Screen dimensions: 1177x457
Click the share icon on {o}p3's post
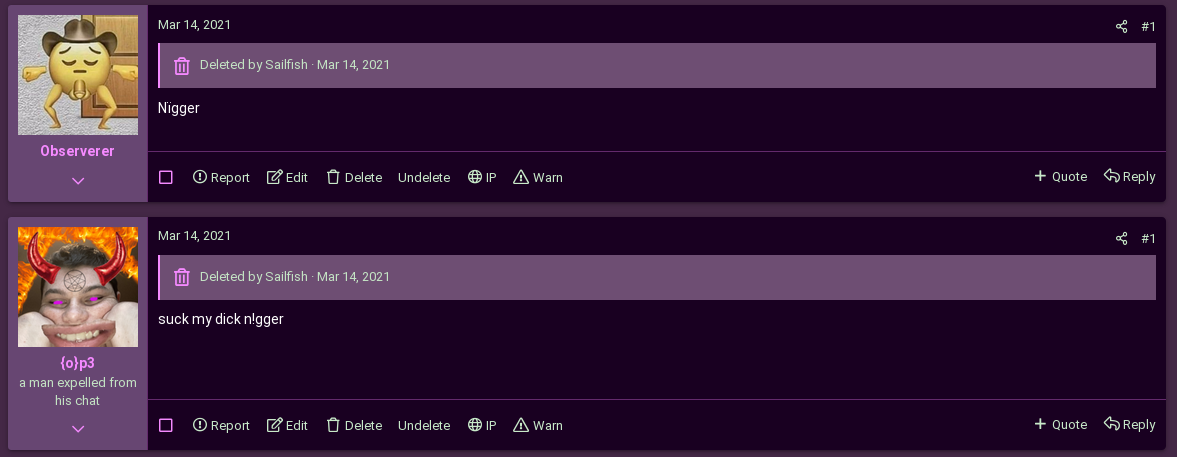pos(1121,239)
